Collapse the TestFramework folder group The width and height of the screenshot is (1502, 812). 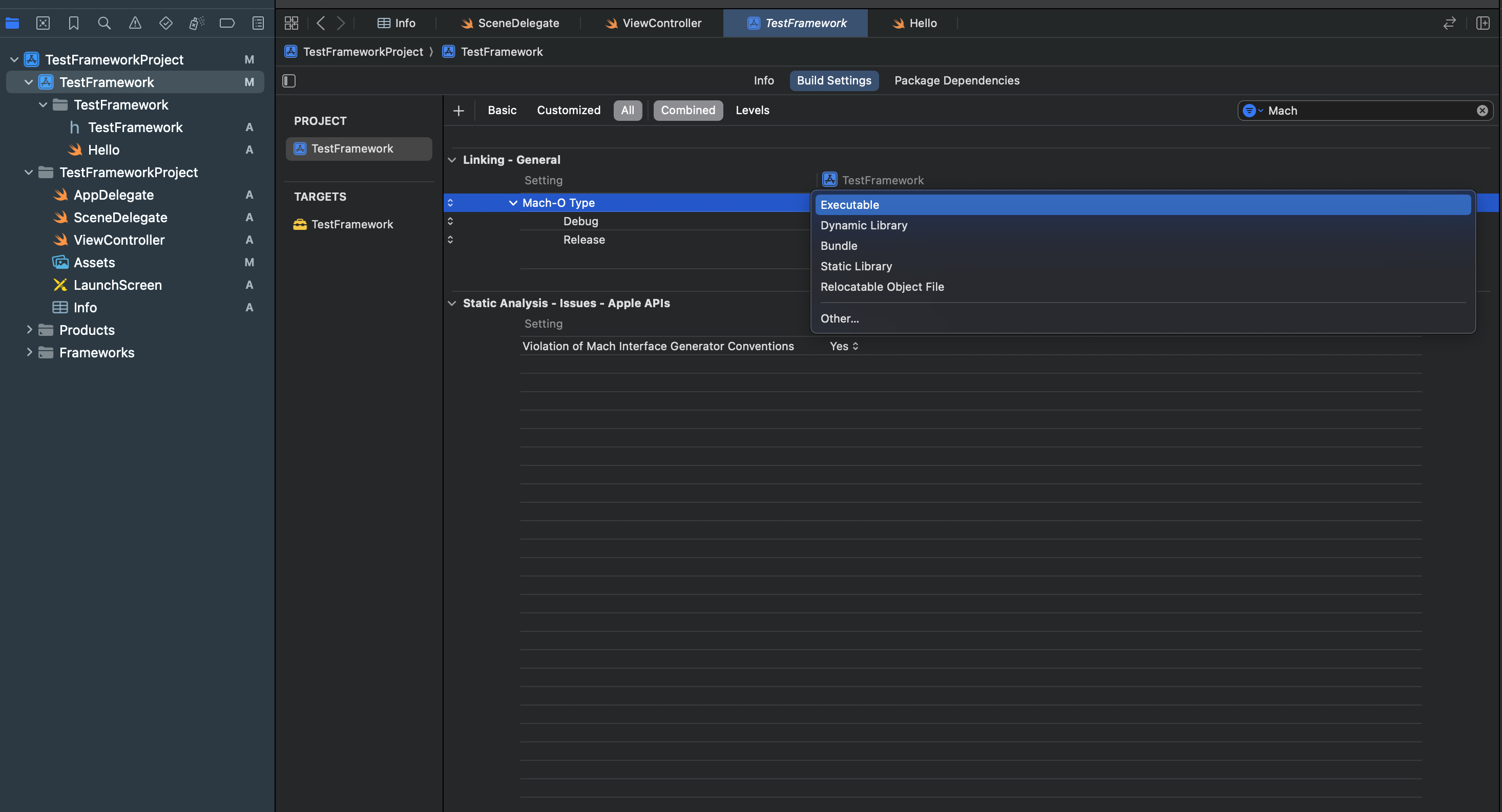pyautogui.click(x=43, y=105)
